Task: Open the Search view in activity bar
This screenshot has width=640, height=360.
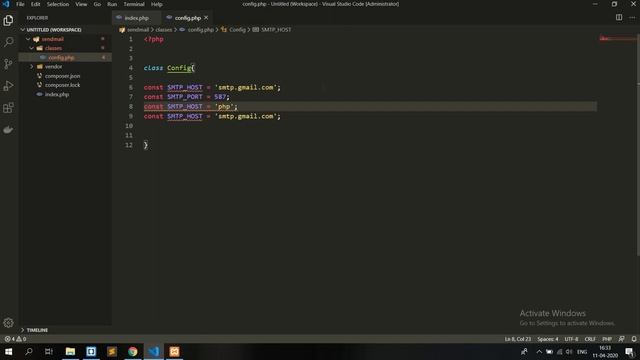Action: click(x=8, y=42)
